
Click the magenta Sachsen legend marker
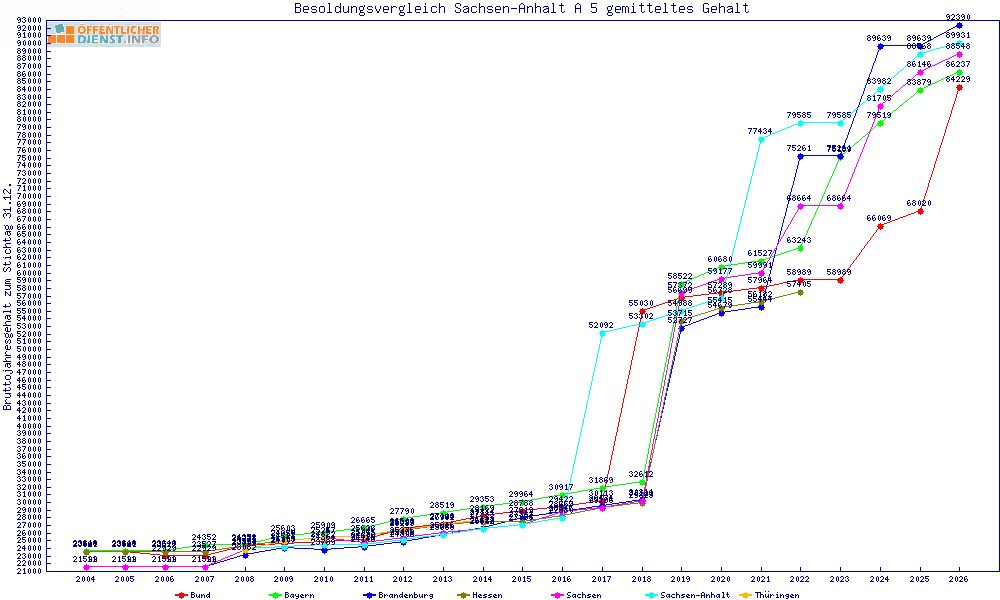pos(557,596)
